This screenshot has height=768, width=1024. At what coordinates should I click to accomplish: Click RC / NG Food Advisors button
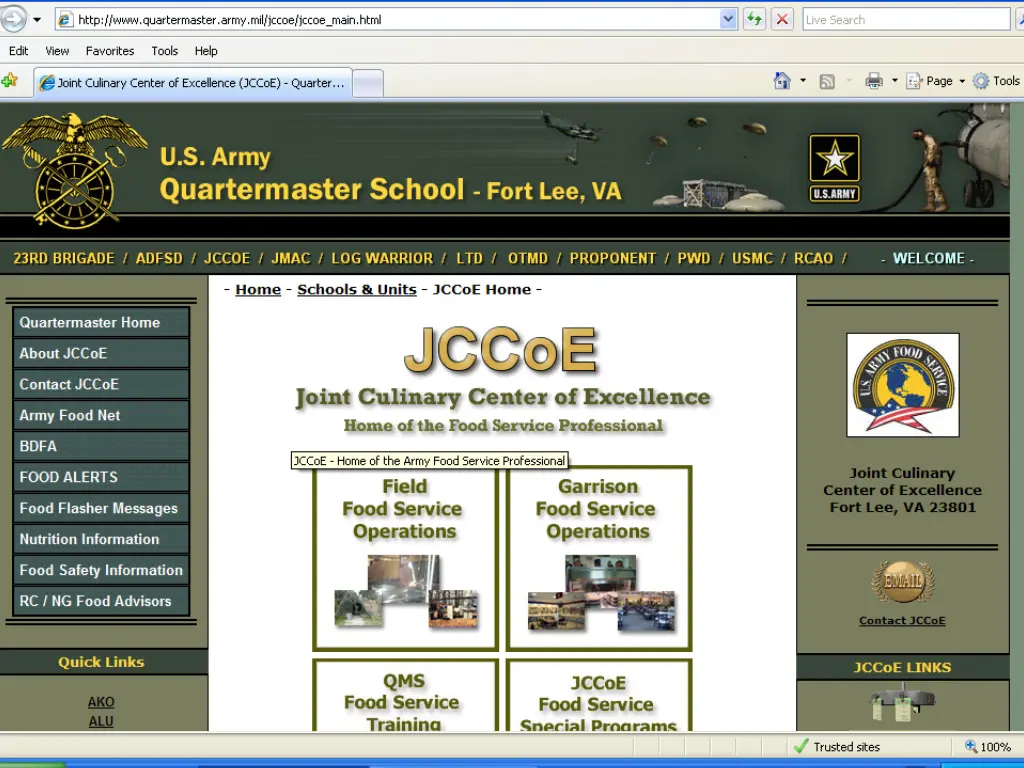coord(101,601)
